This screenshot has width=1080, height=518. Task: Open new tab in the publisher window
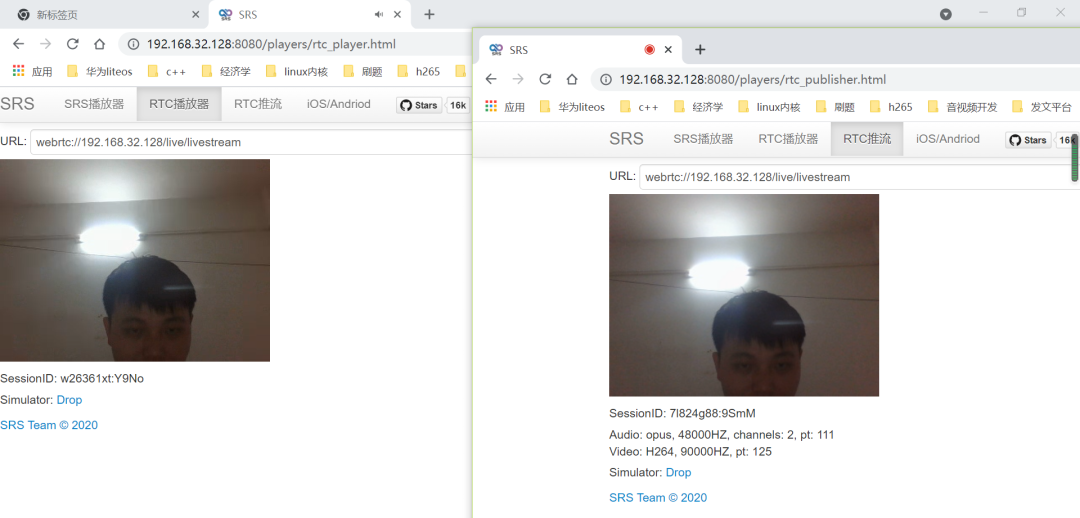click(700, 50)
